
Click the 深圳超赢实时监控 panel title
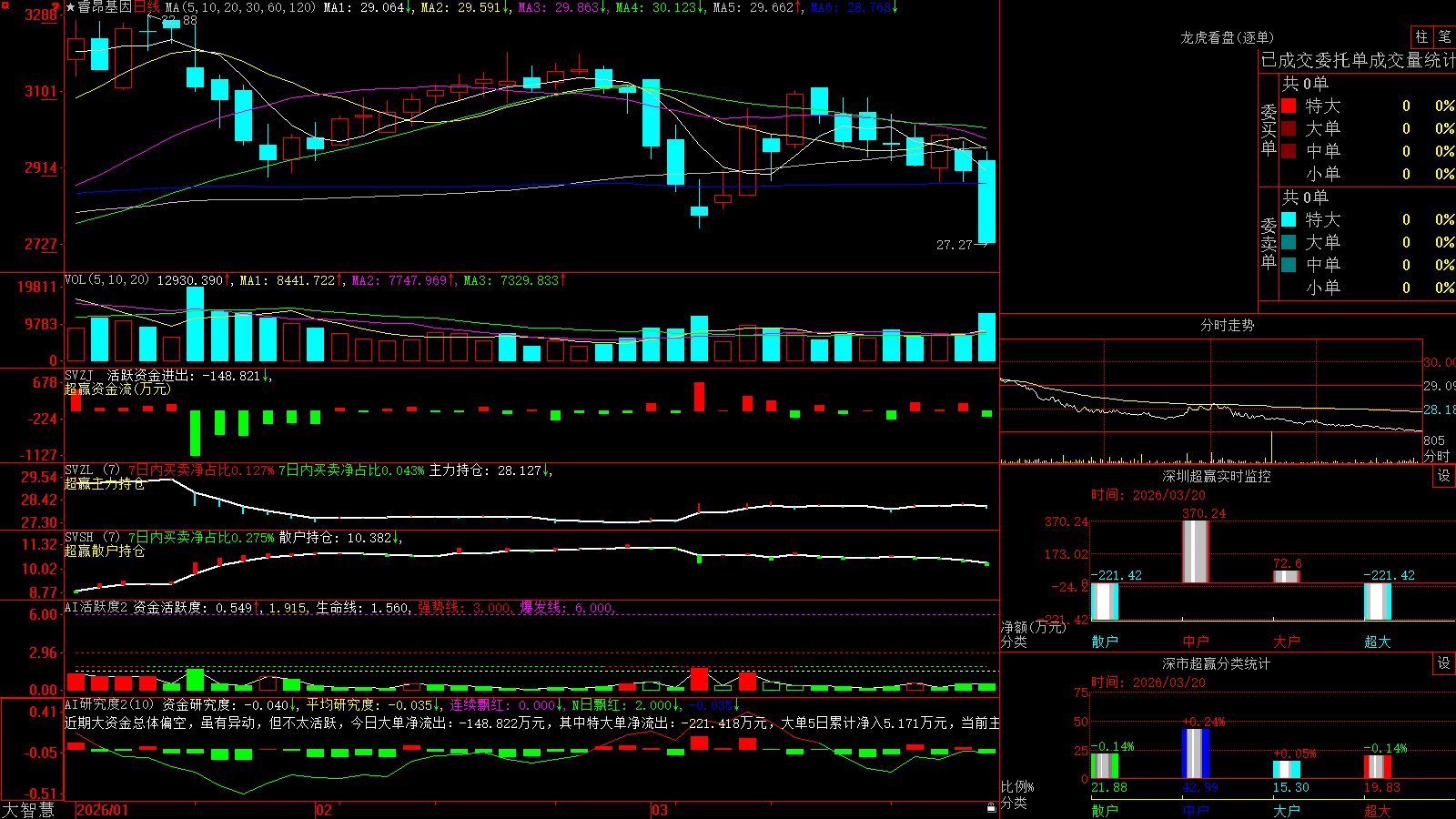click(1217, 476)
